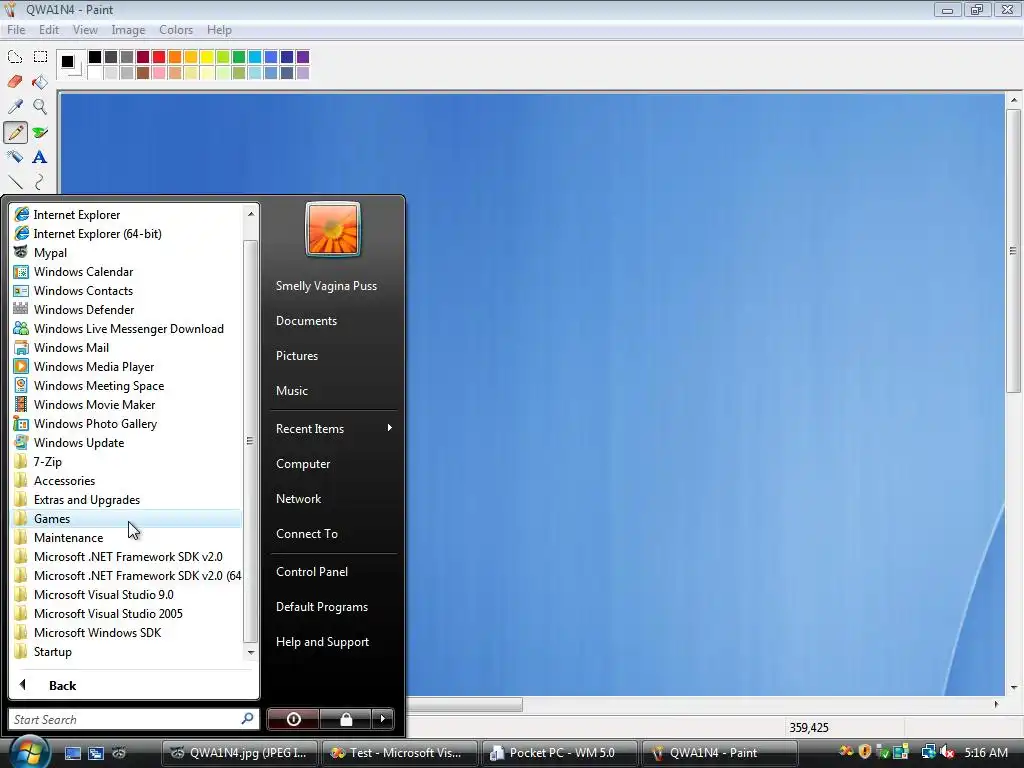1024x768 pixels.
Task: Pick the black color swatch
Action: (x=95, y=57)
